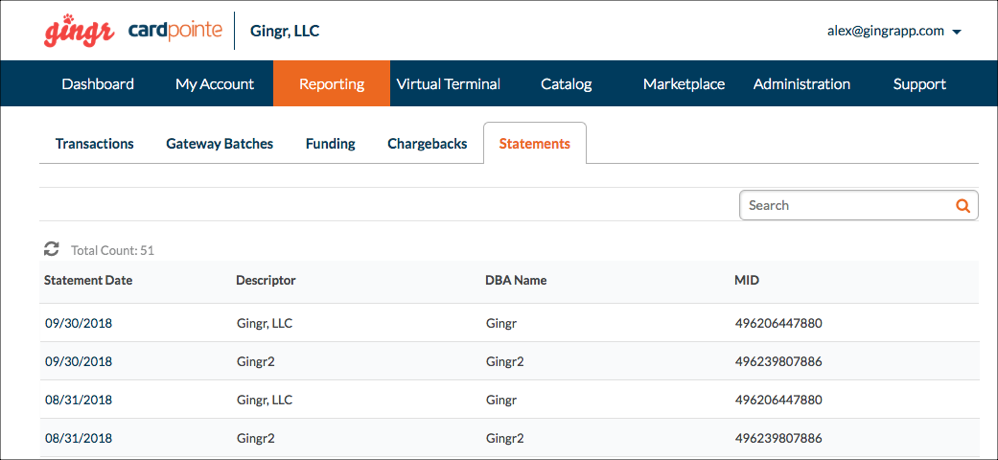This screenshot has width=998, height=460.
Task: Click Descriptor Gingr2 in 08/31/2018 row
Action: click(x=255, y=438)
